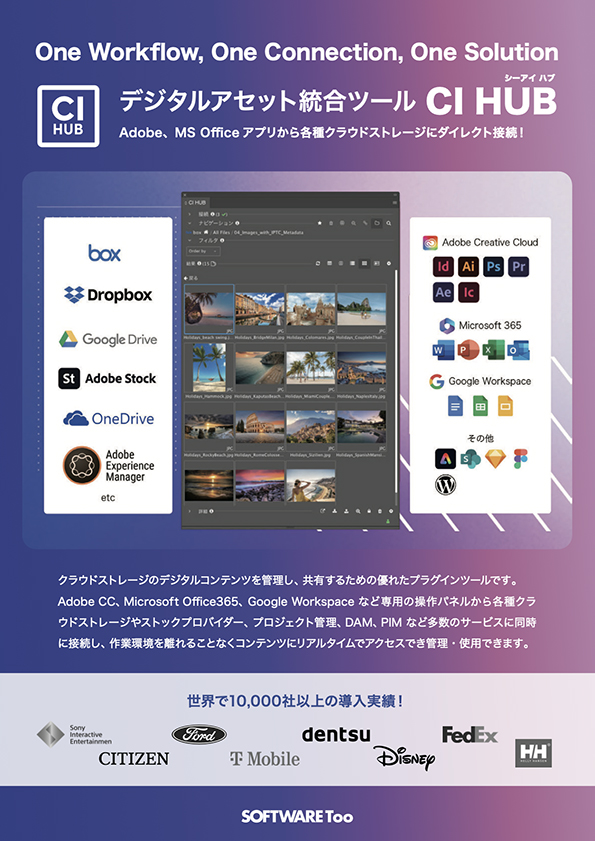Click the Figma icon
This screenshot has height=841, width=595.
click(x=520, y=459)
